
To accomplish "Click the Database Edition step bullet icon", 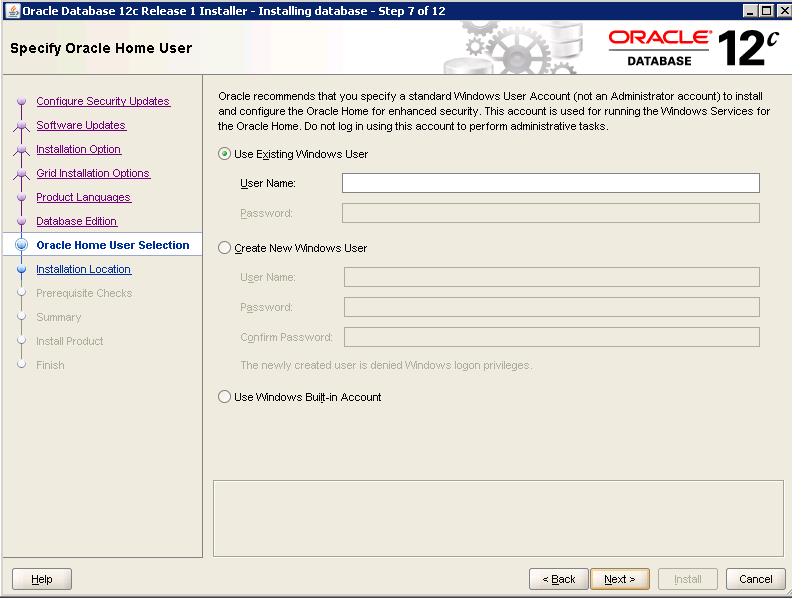I will click(x=20, y=222).
